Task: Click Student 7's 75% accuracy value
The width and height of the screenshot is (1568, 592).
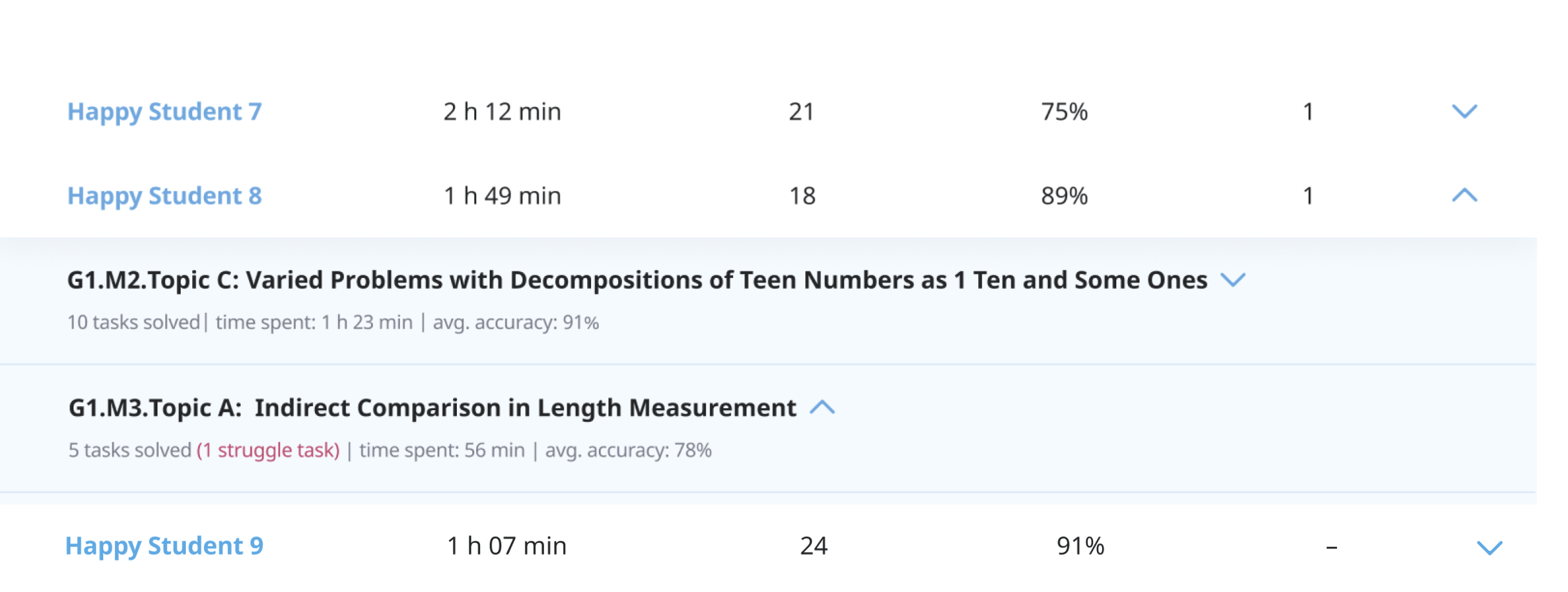Action: pyautogui.click(x=1064, y=111)
